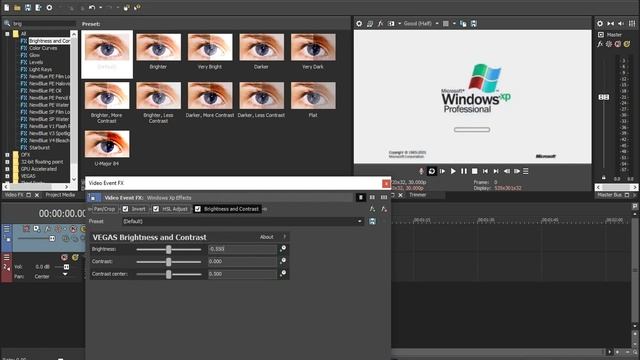Open project properties gear in main toolbar
The image size is (640, 360).
pyautogui.click(x=49, y=7)
